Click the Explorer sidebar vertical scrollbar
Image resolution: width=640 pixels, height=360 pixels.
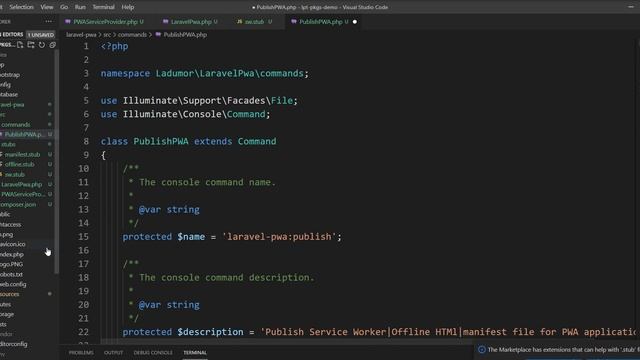[x=57, y=161]
